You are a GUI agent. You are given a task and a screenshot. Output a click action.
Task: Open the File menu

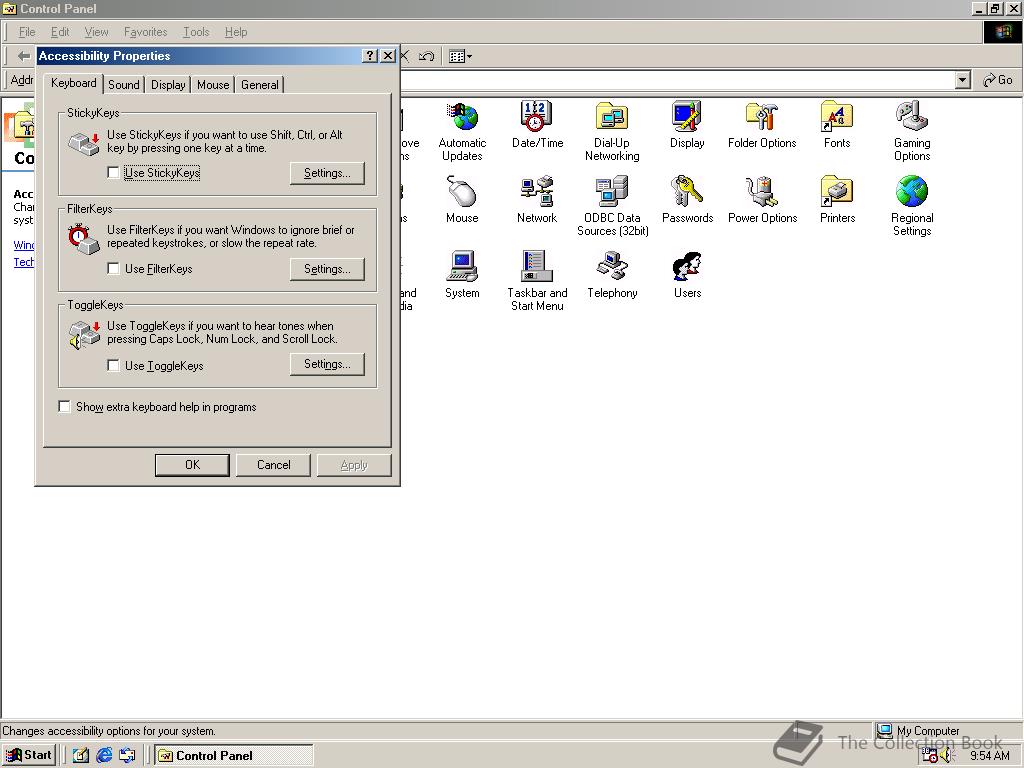[x=27, y=32]
